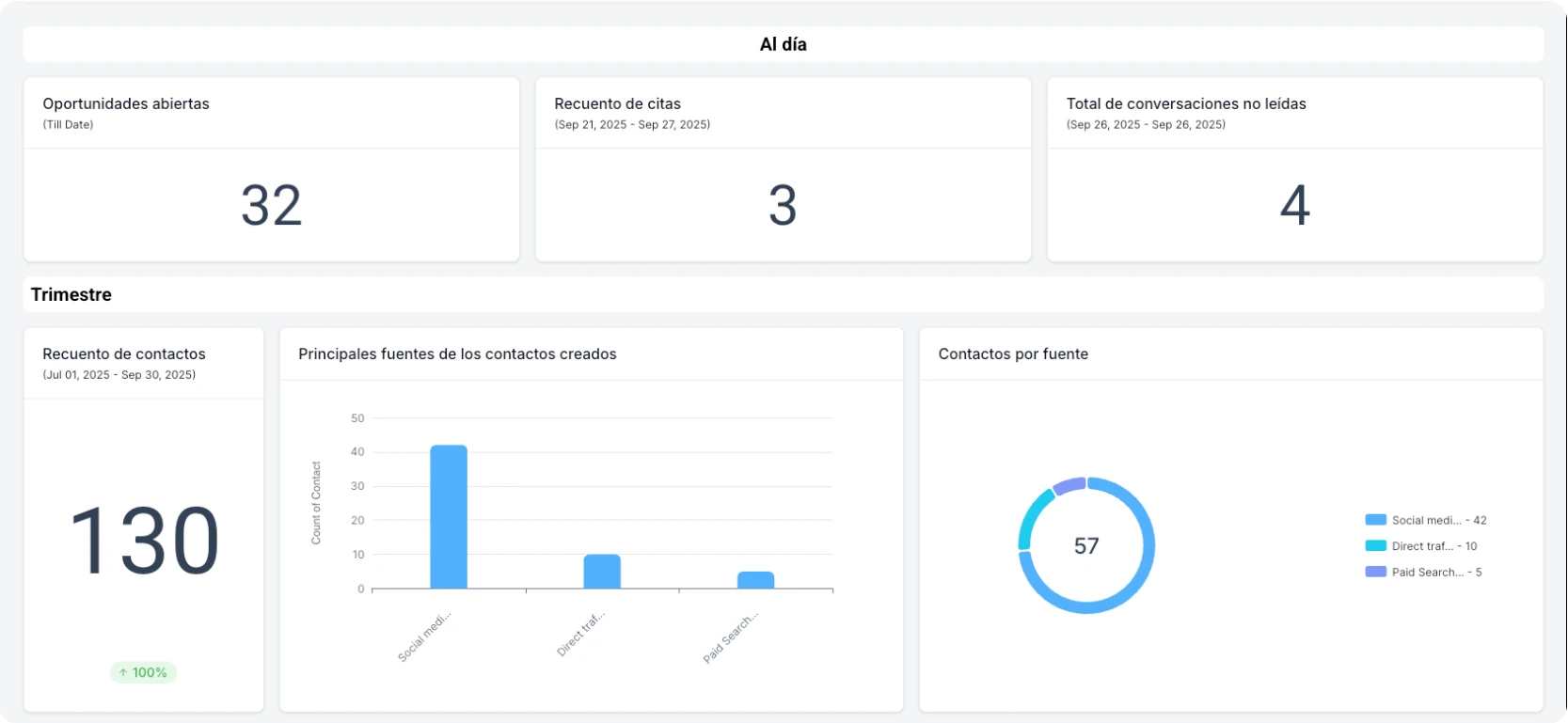Click the Recuento de contactos value 130

coord(144,542)
